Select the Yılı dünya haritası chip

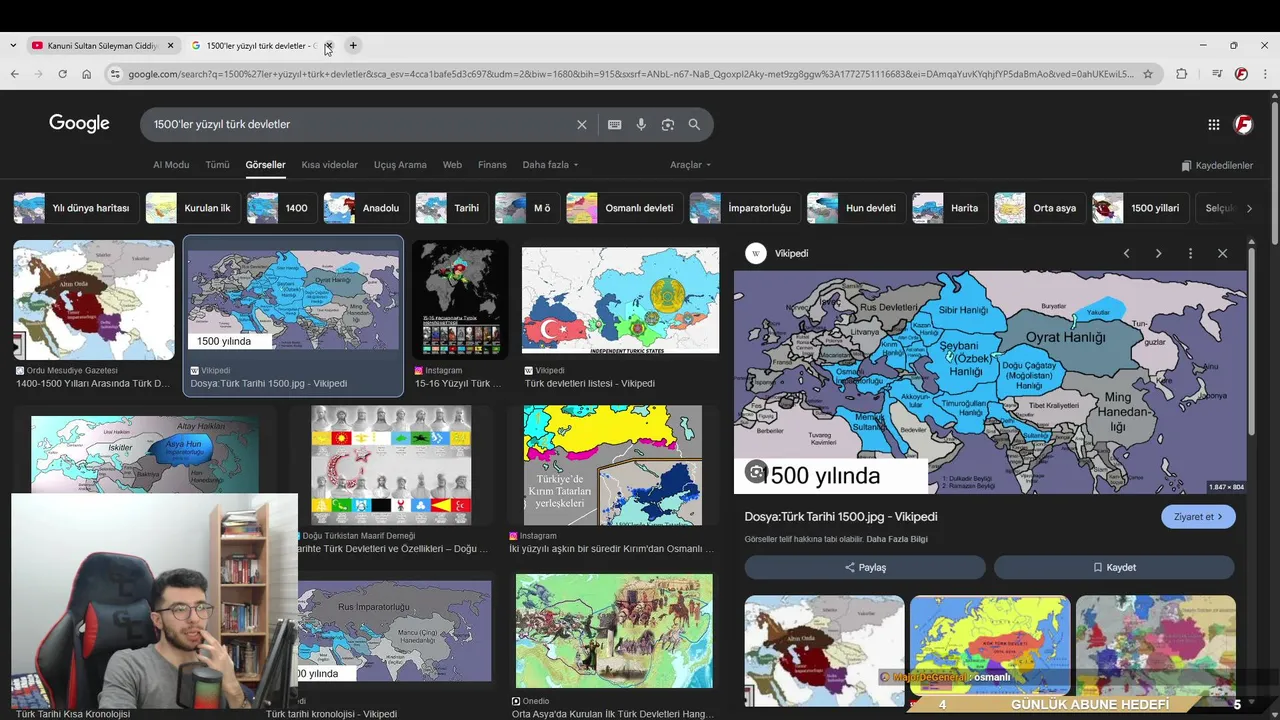(75, 208)
